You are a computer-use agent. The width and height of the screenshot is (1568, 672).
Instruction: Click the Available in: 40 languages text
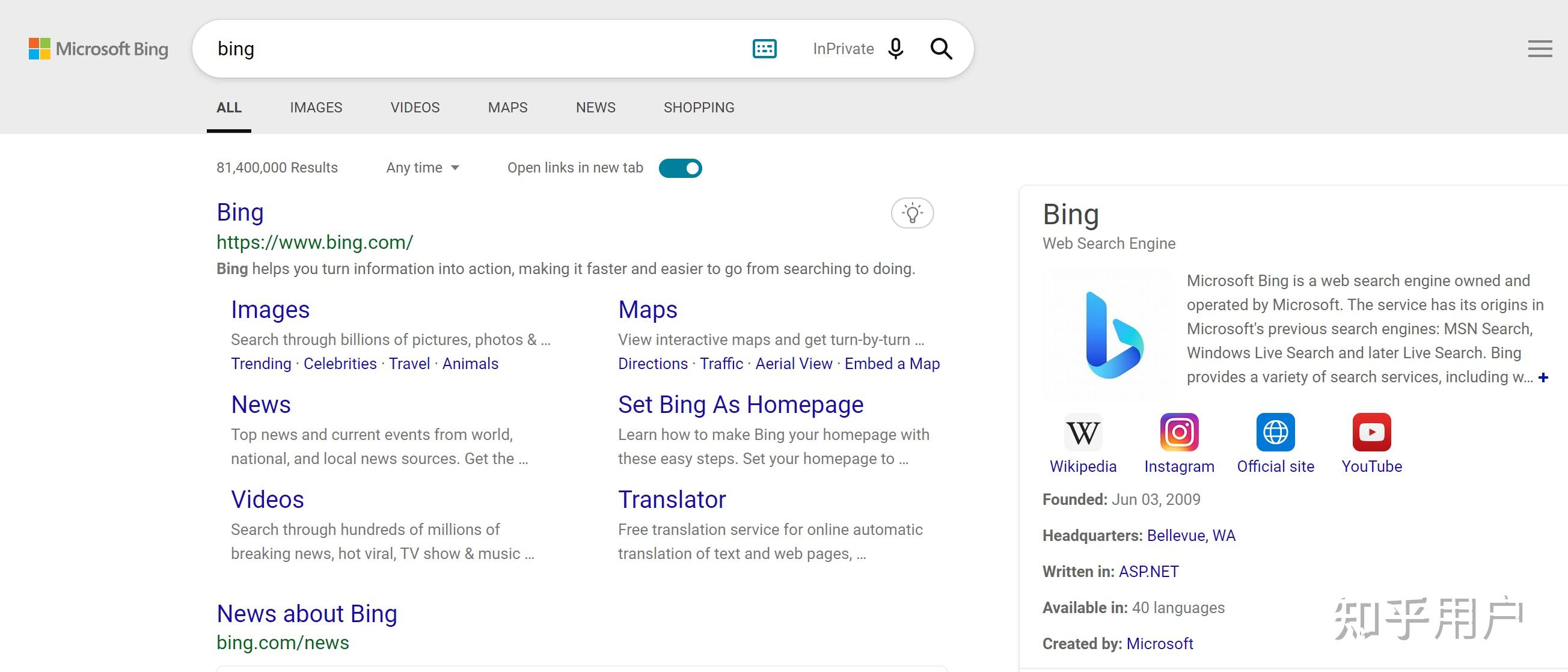click(x=1133, y=608)
